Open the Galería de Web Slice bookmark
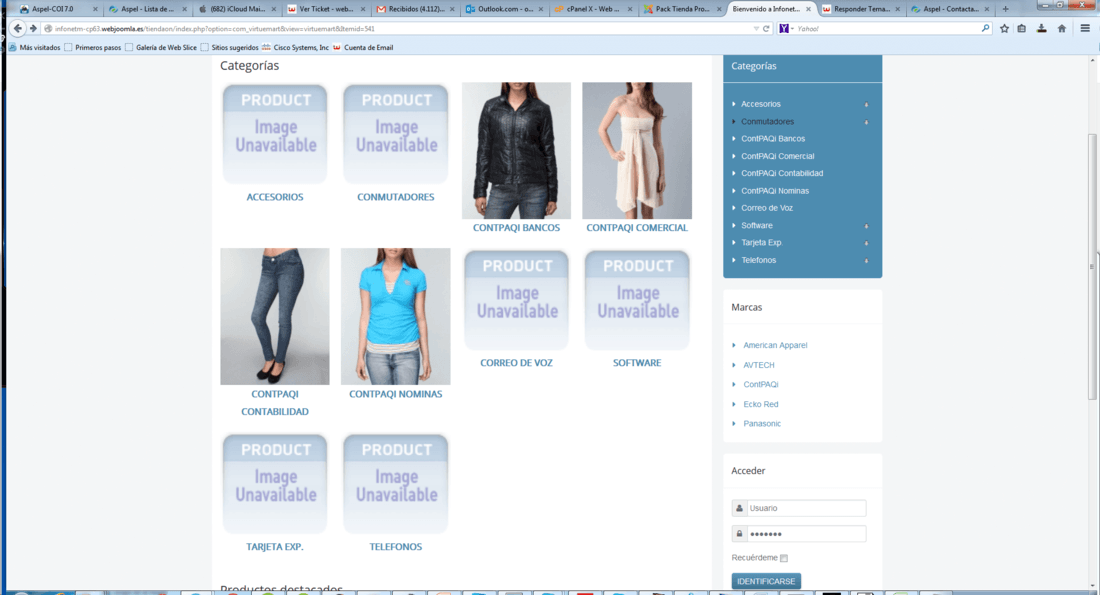 [x=161, y=48]
